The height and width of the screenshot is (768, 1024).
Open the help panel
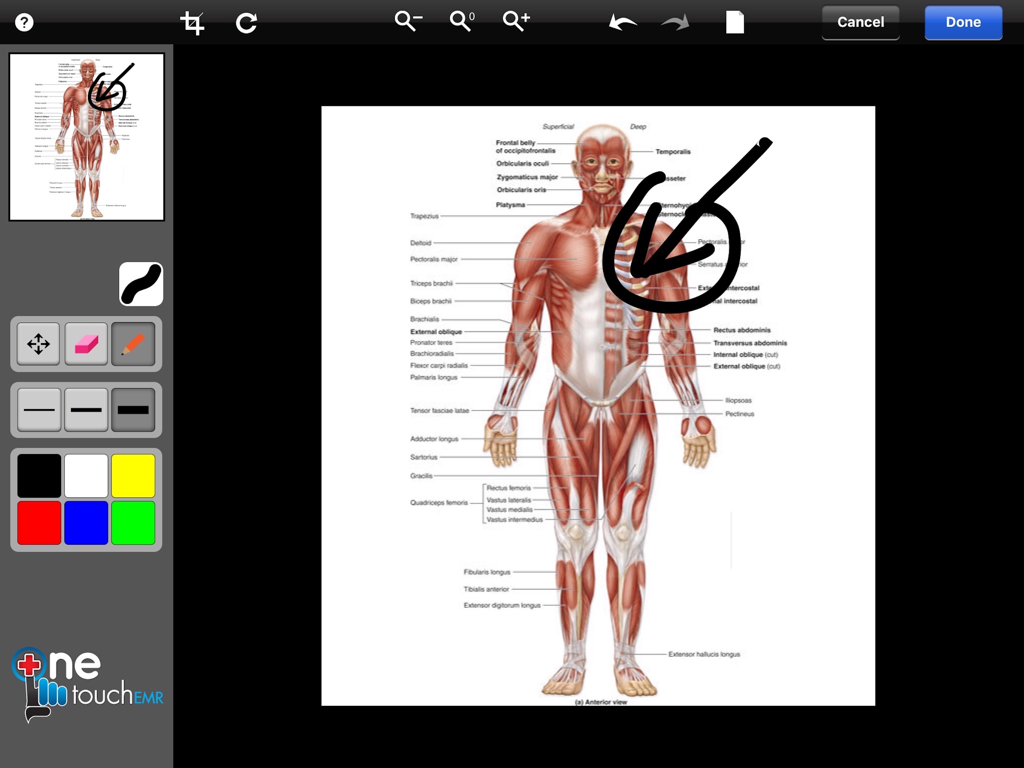click(23, 22)
